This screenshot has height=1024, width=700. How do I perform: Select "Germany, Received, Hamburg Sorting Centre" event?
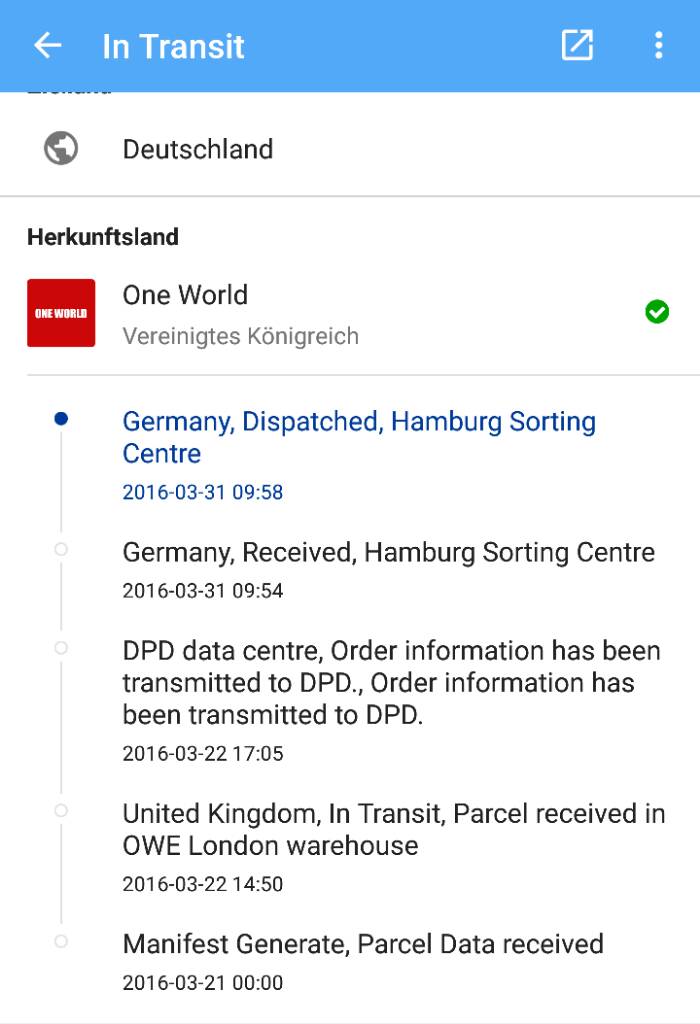click(388, 552)
